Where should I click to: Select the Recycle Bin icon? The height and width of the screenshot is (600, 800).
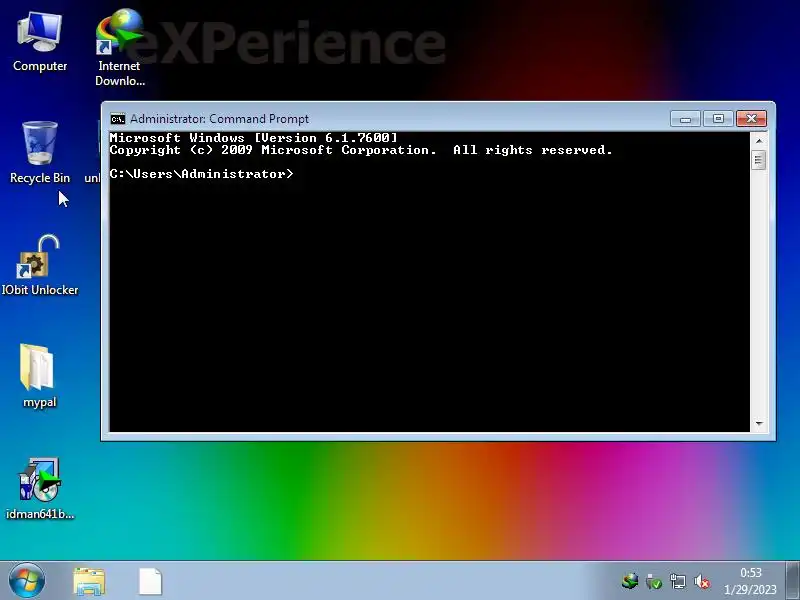click(x=40, y=152)
